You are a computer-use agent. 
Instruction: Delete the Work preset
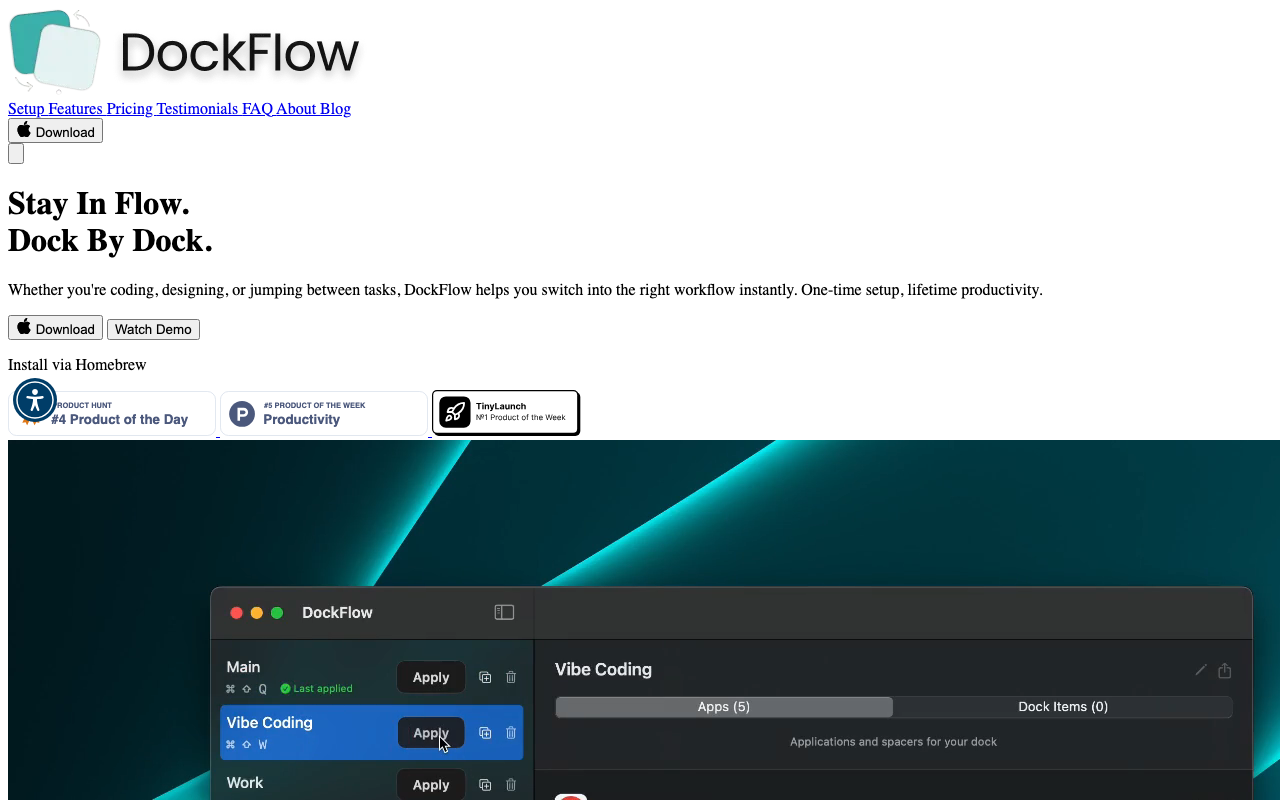tap(511, 785)
